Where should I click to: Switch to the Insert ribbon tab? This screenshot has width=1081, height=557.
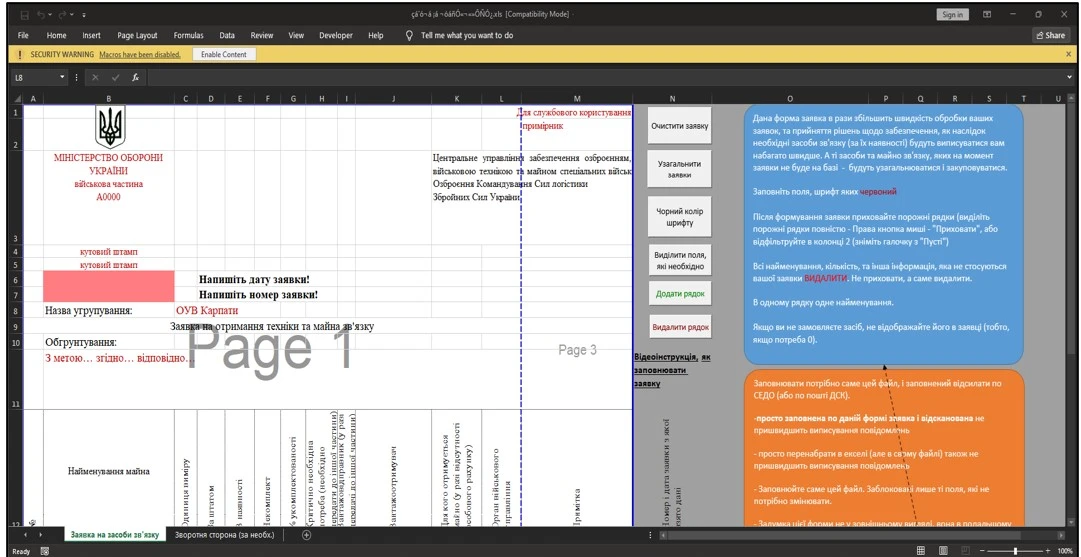pos(92,35)
